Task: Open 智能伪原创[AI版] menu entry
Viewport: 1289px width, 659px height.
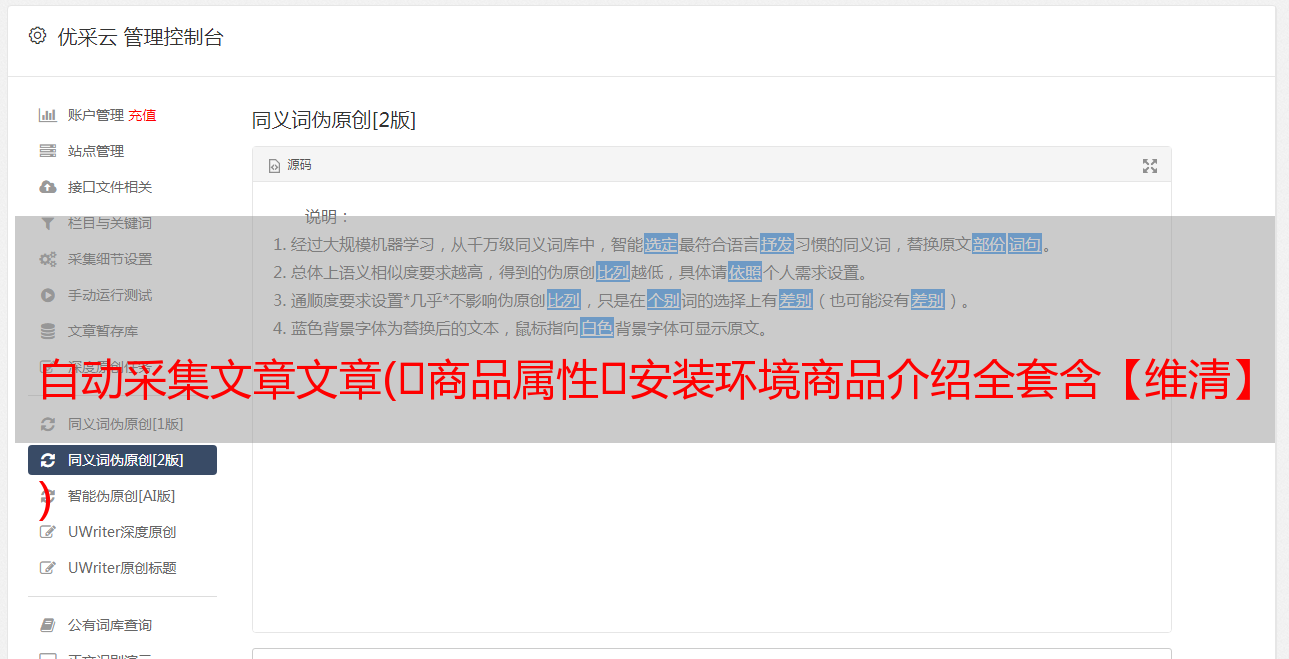Action: tap(122, 496)
